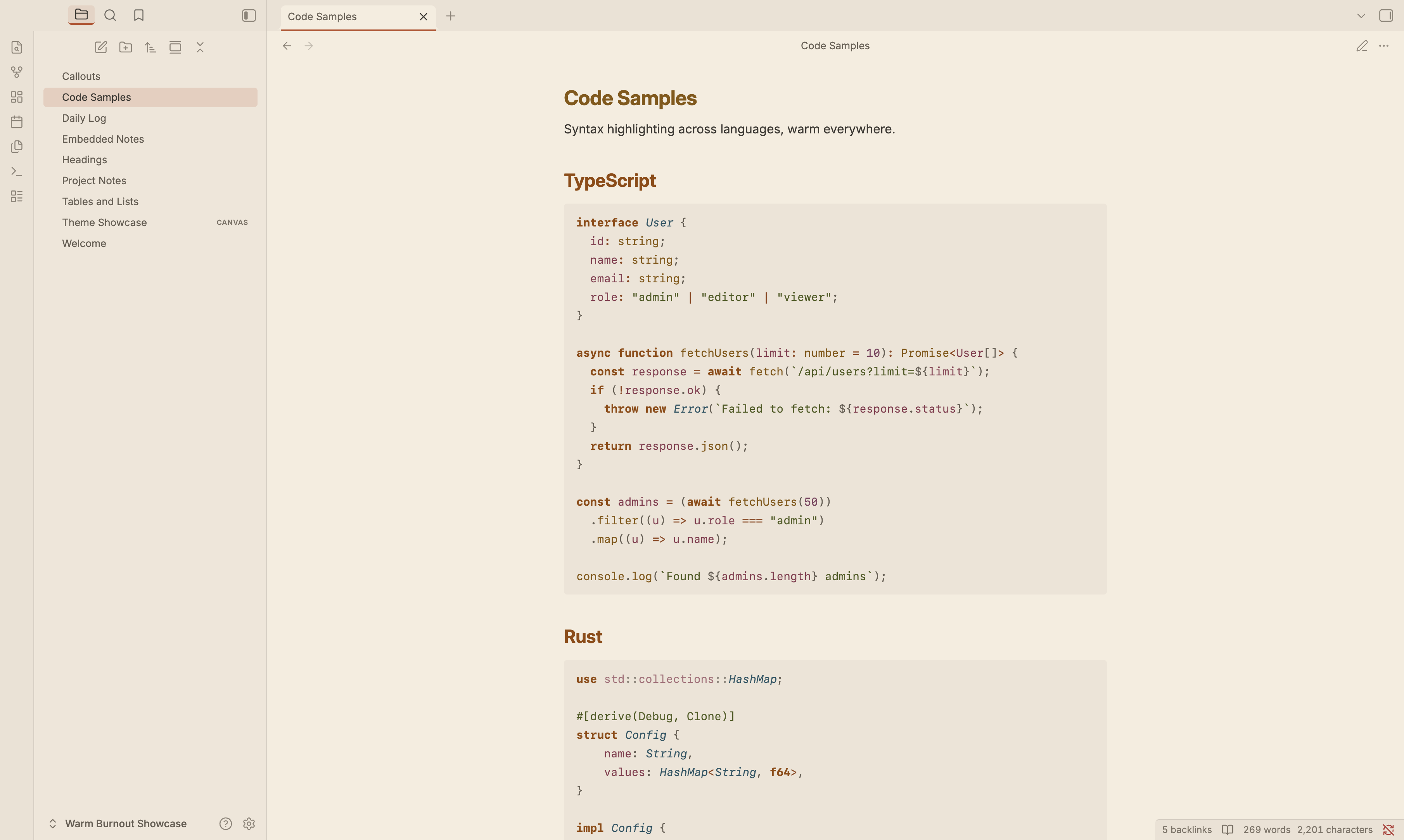This screenshot has width=1404, height=840.
Task: Open settings gear icon
Action: (249, 824)
